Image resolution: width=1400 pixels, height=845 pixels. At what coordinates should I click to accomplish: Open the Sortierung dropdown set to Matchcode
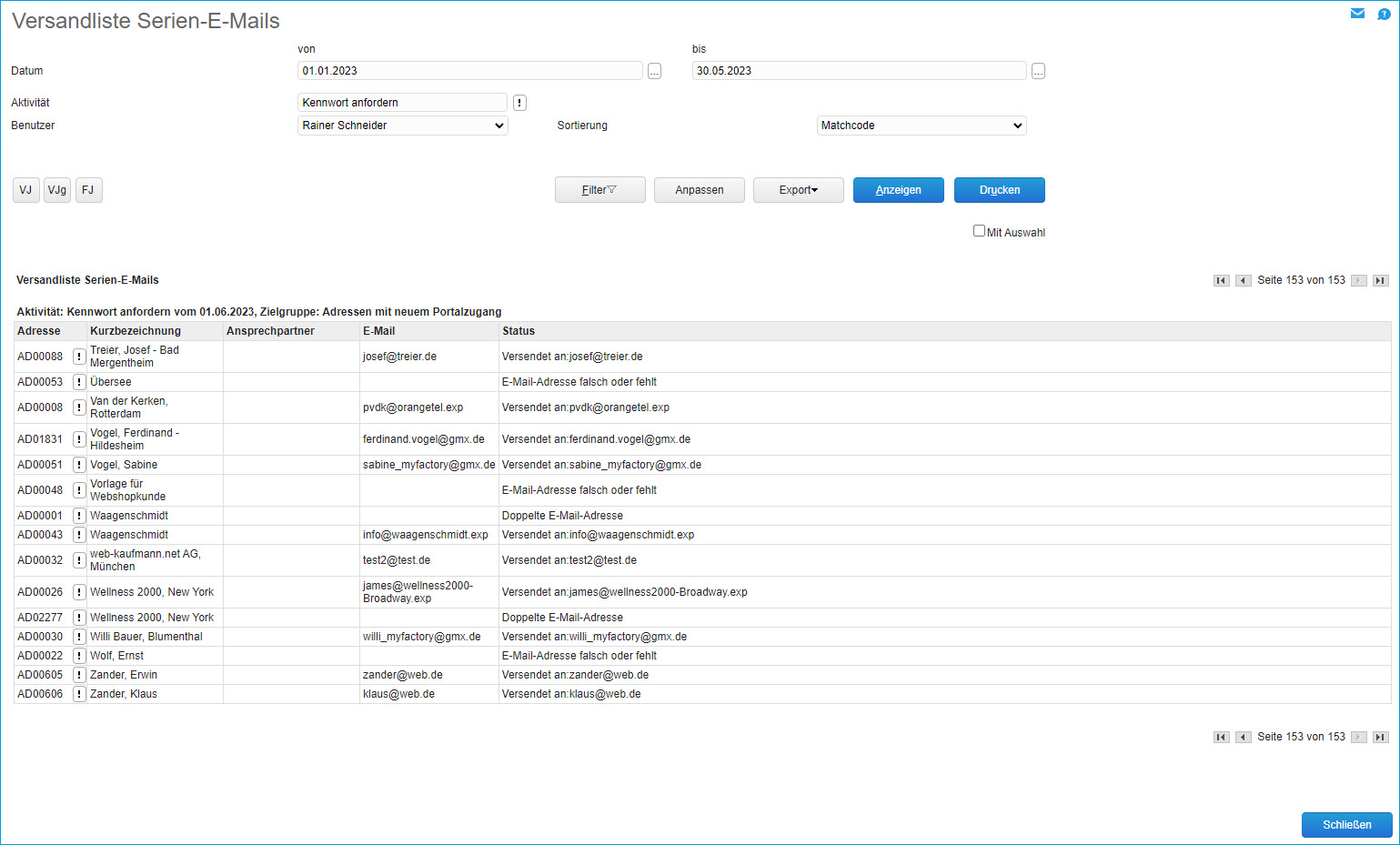point(921,126)
